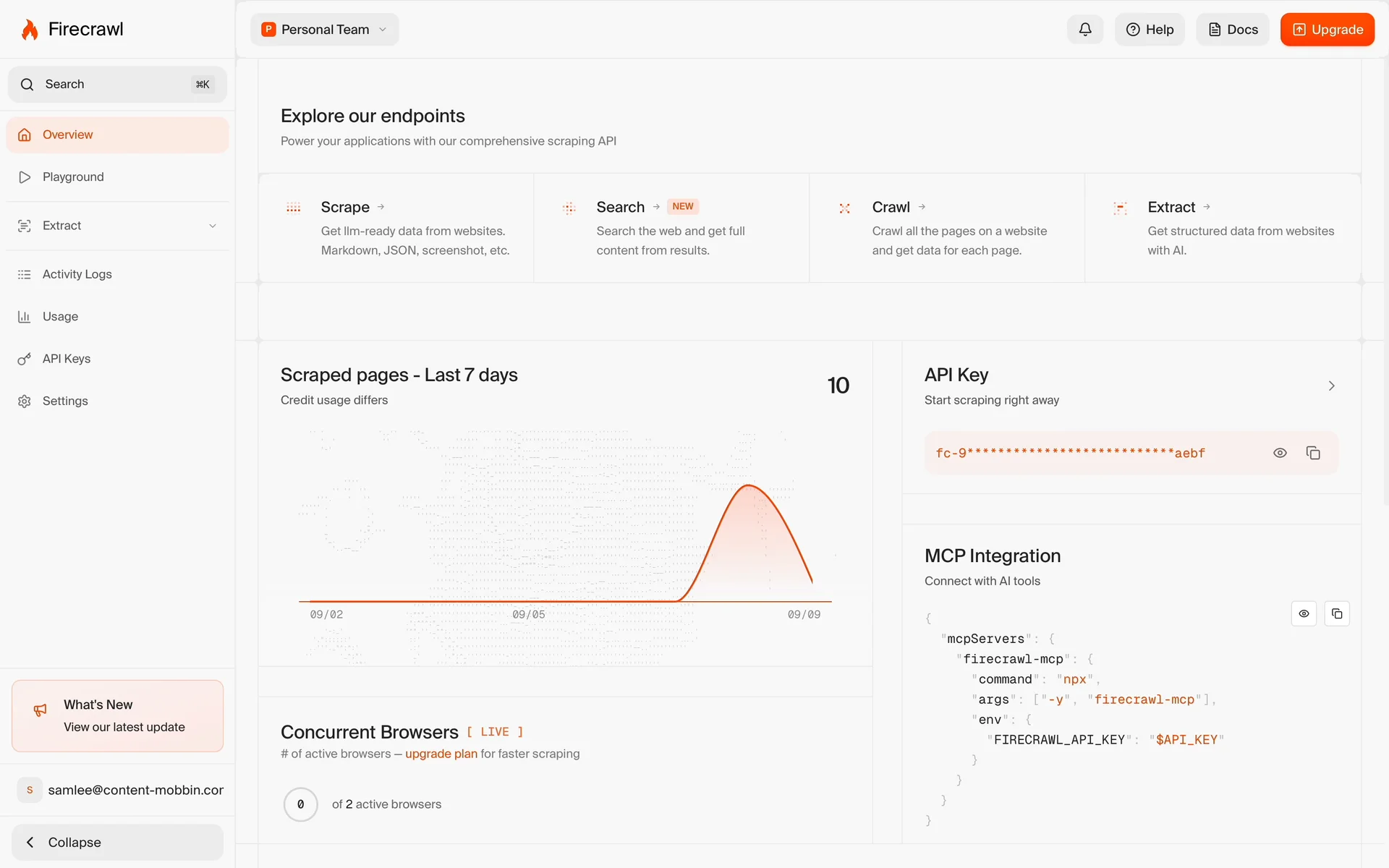Screen dimensions: 1389x868
Task: Open API Key section chevron
Action: (x=1331, y=386)
